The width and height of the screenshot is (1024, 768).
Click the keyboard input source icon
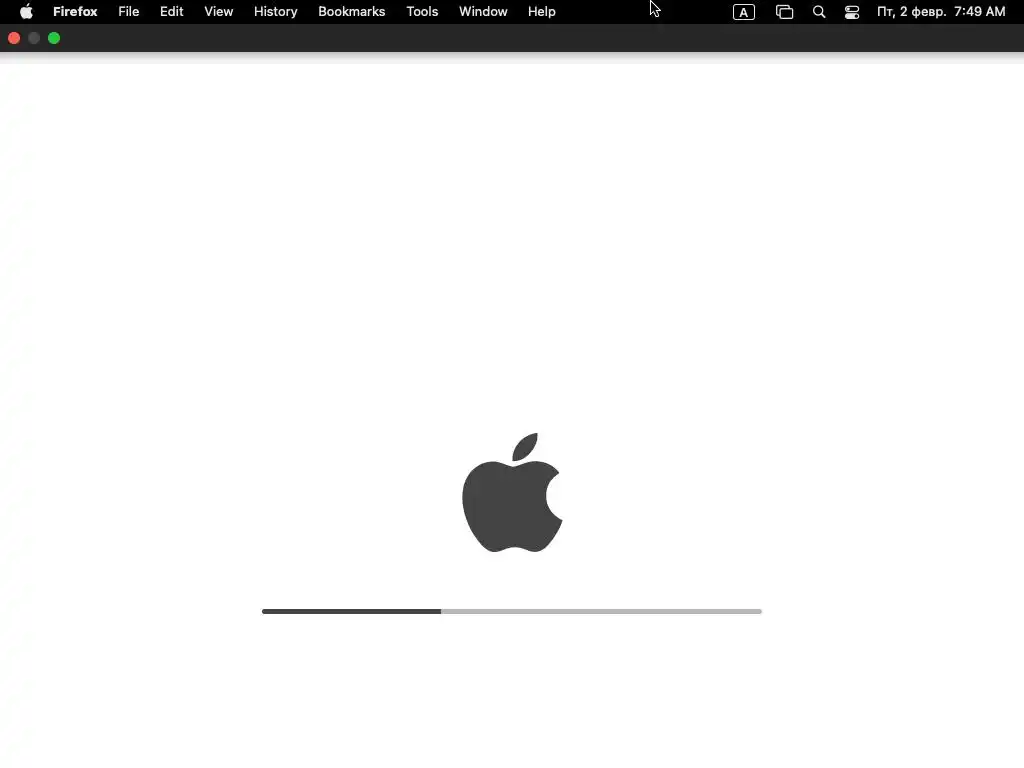click(x=744, y=12)
